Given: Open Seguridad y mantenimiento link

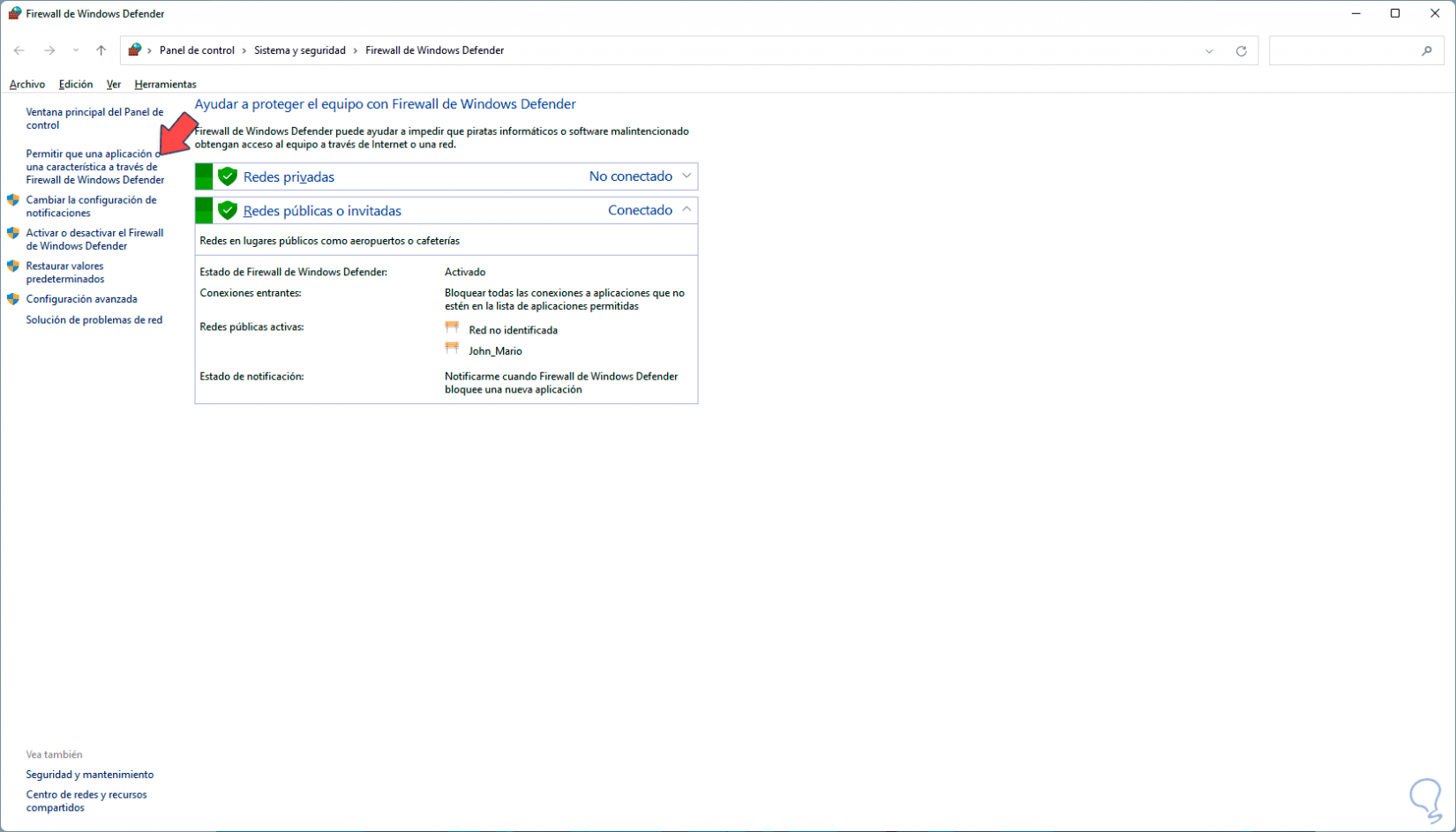Looking at the screenshot, I should [x=89, y=775].
